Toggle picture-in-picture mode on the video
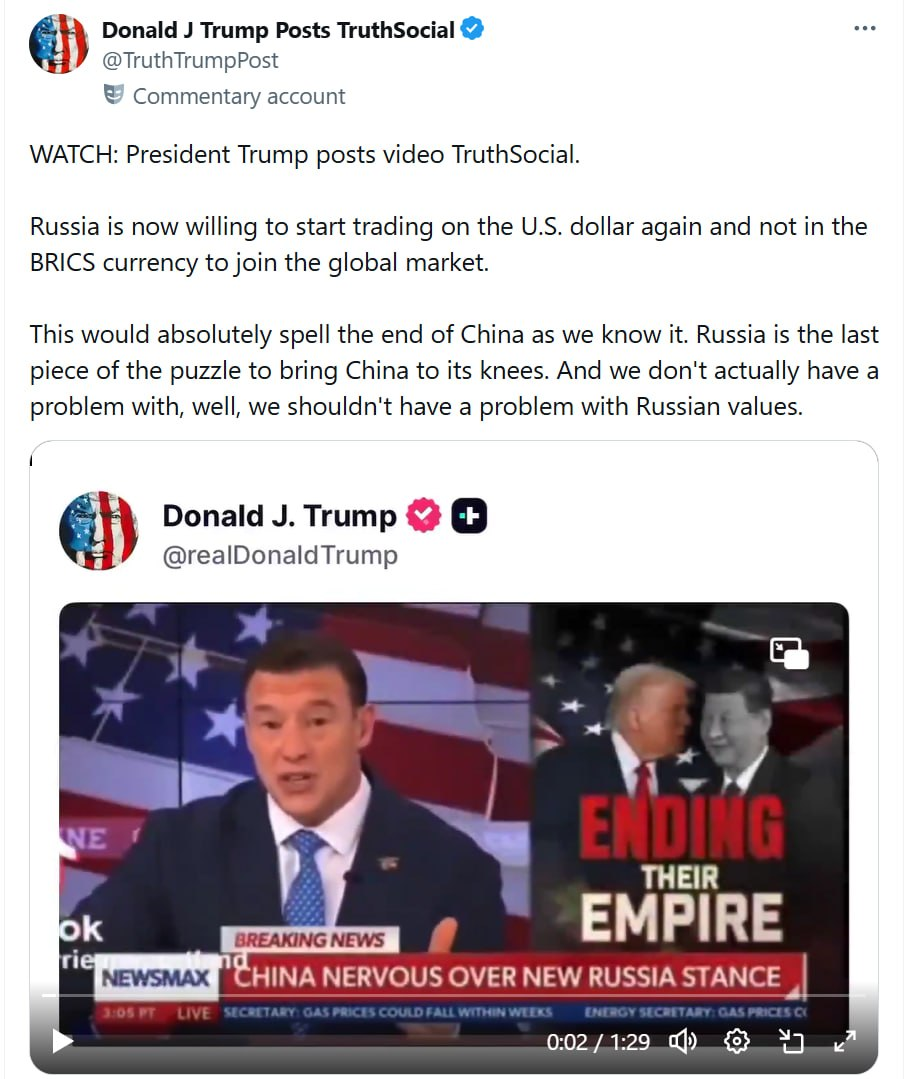The image size is (918, 1079). click(789, 653)
